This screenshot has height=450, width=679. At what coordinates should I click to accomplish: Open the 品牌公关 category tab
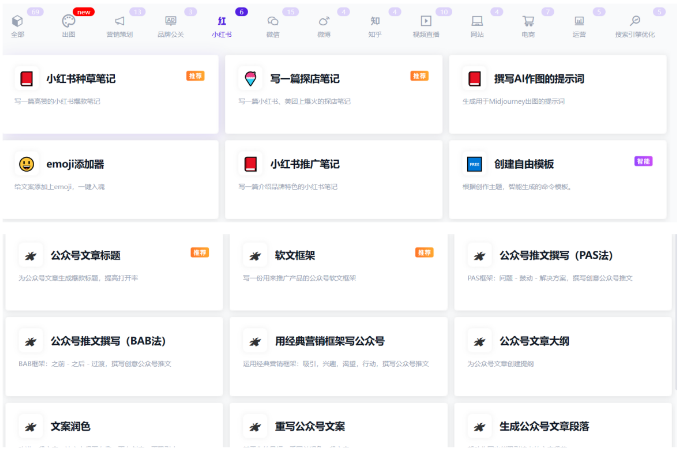171,26
